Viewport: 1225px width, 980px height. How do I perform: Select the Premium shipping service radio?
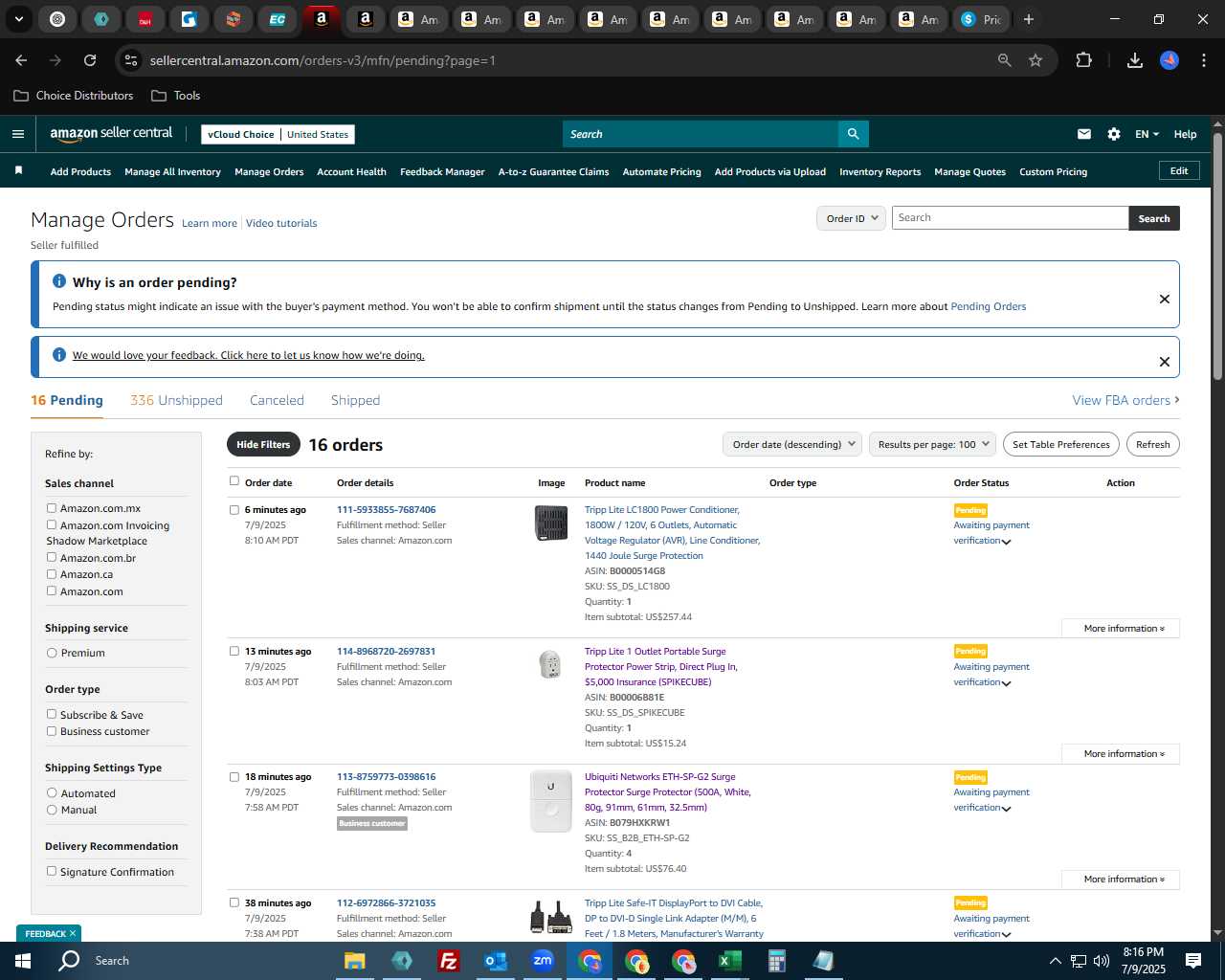(52, 653)
